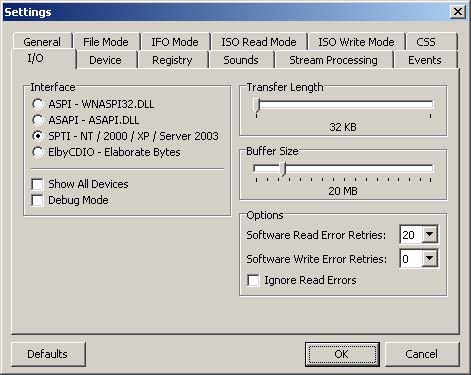Close the Settings dialog window
Screen dimensions: 471x375
coord(458,12)
